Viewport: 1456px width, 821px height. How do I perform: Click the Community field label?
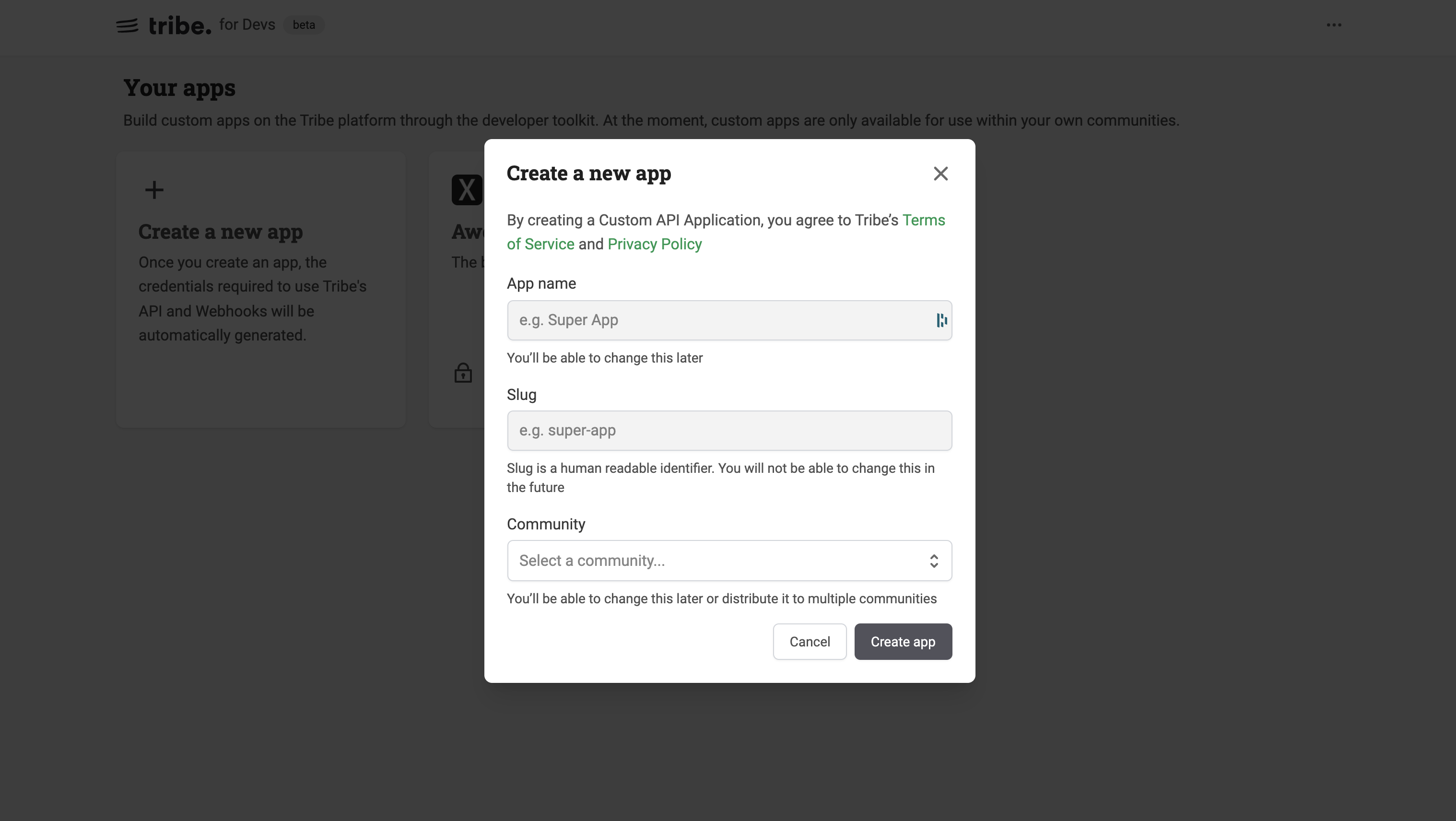coord(545,524)
